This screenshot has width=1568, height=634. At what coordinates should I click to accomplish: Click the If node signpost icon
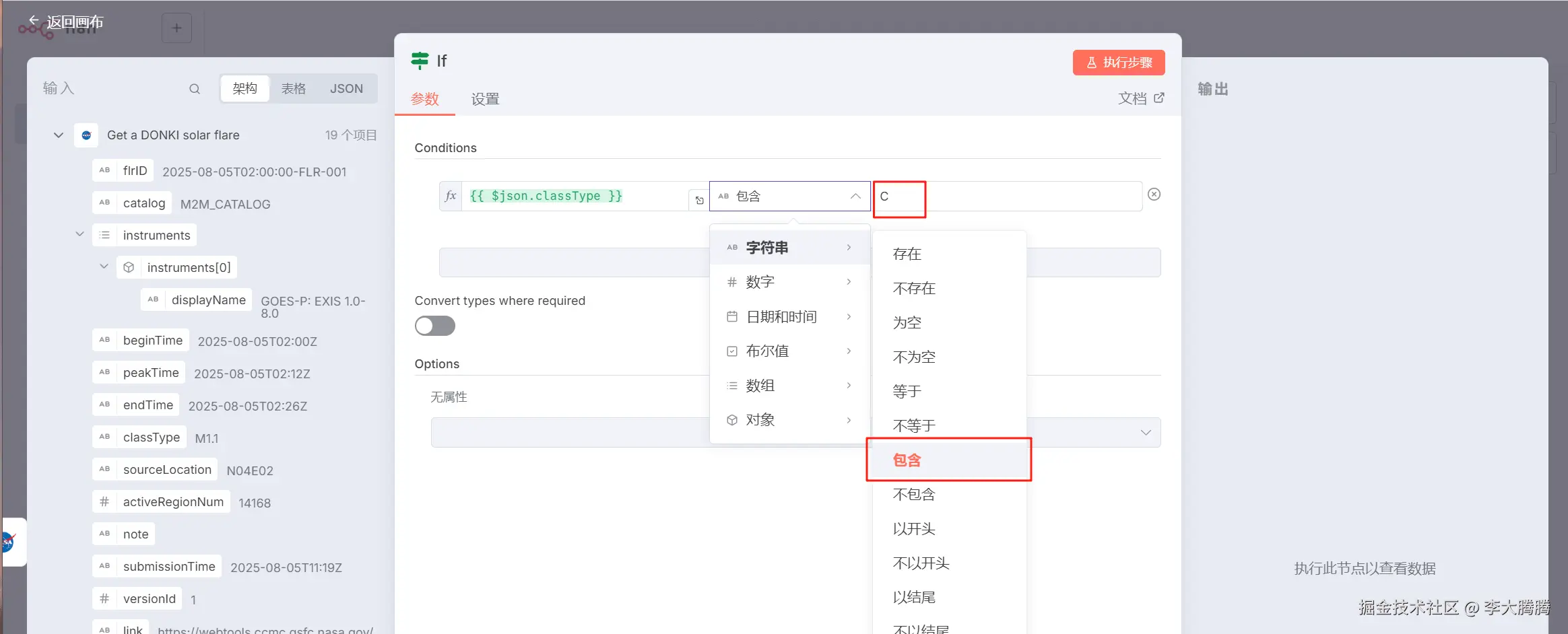pyautogui.click(x=420, y=61)
